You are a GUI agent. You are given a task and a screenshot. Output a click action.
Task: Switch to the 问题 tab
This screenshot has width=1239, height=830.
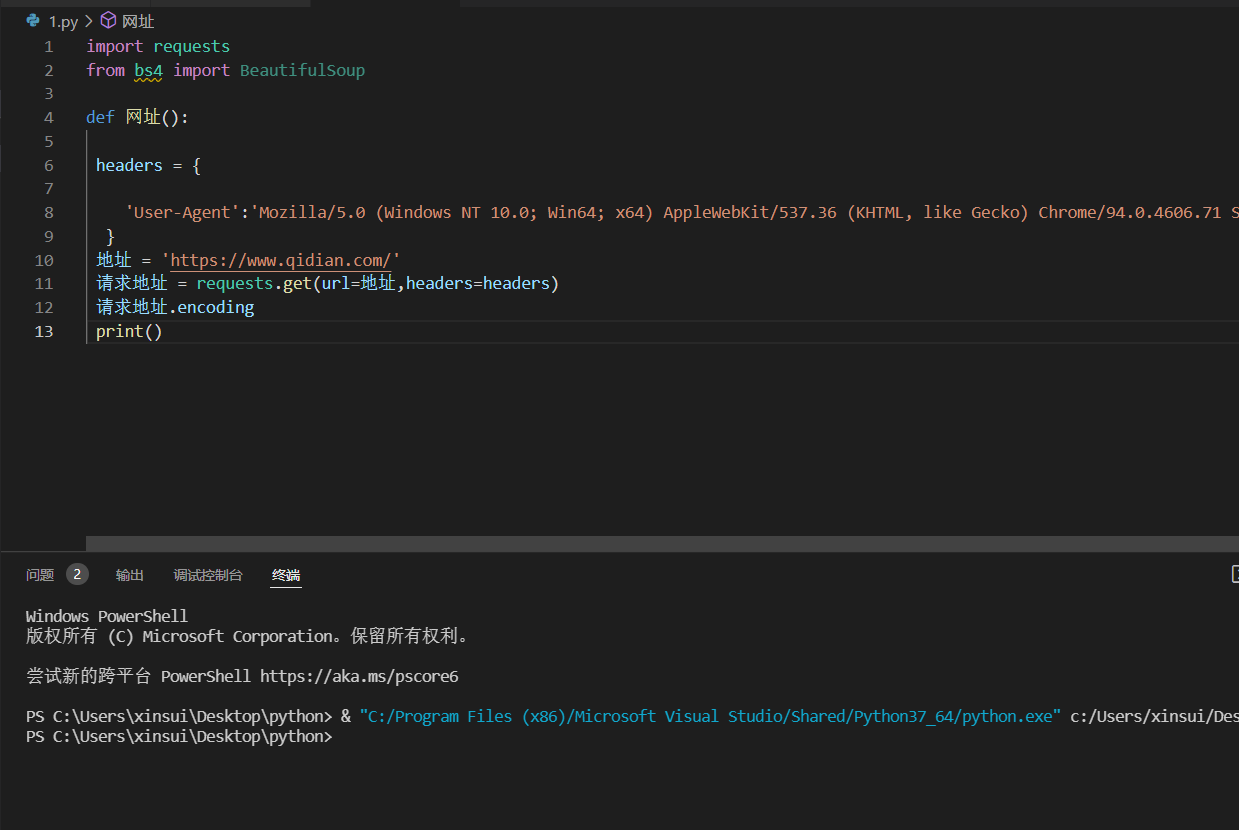[40, 575]
